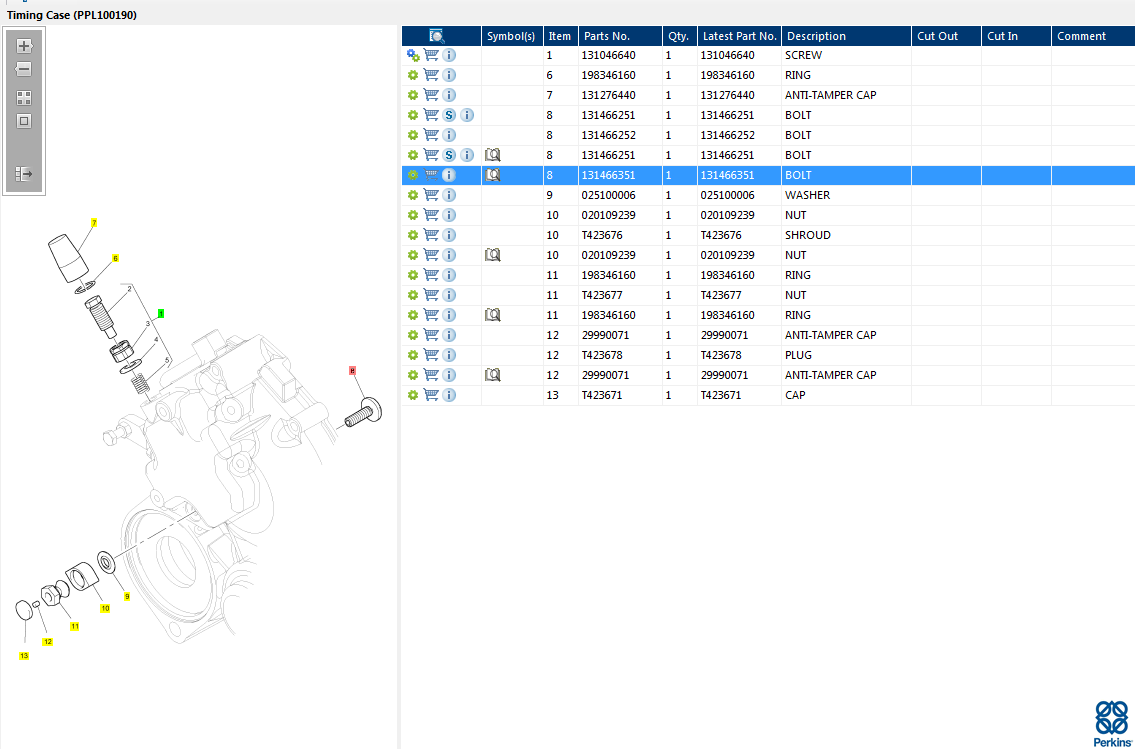Show info for CAP T423671
Viewport: 1135px width, 749px height.
tap(449, 395)
